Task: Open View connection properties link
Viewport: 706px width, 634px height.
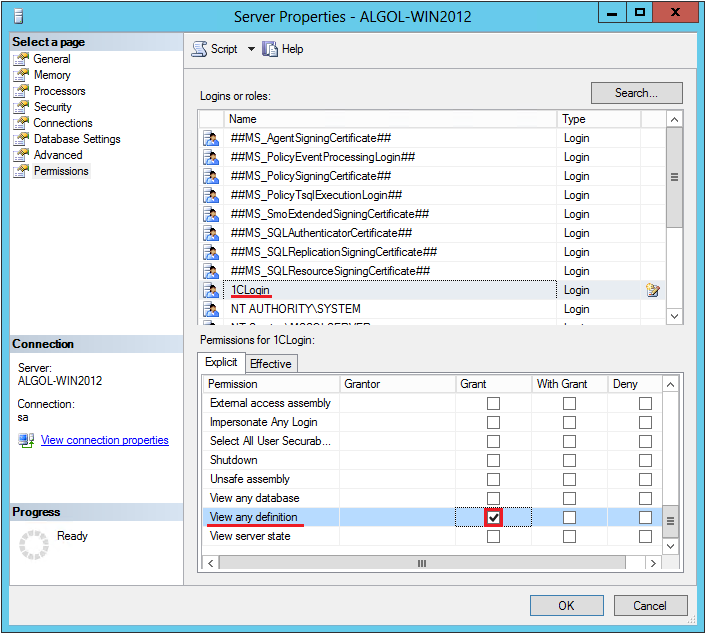Action: [104, 440]
